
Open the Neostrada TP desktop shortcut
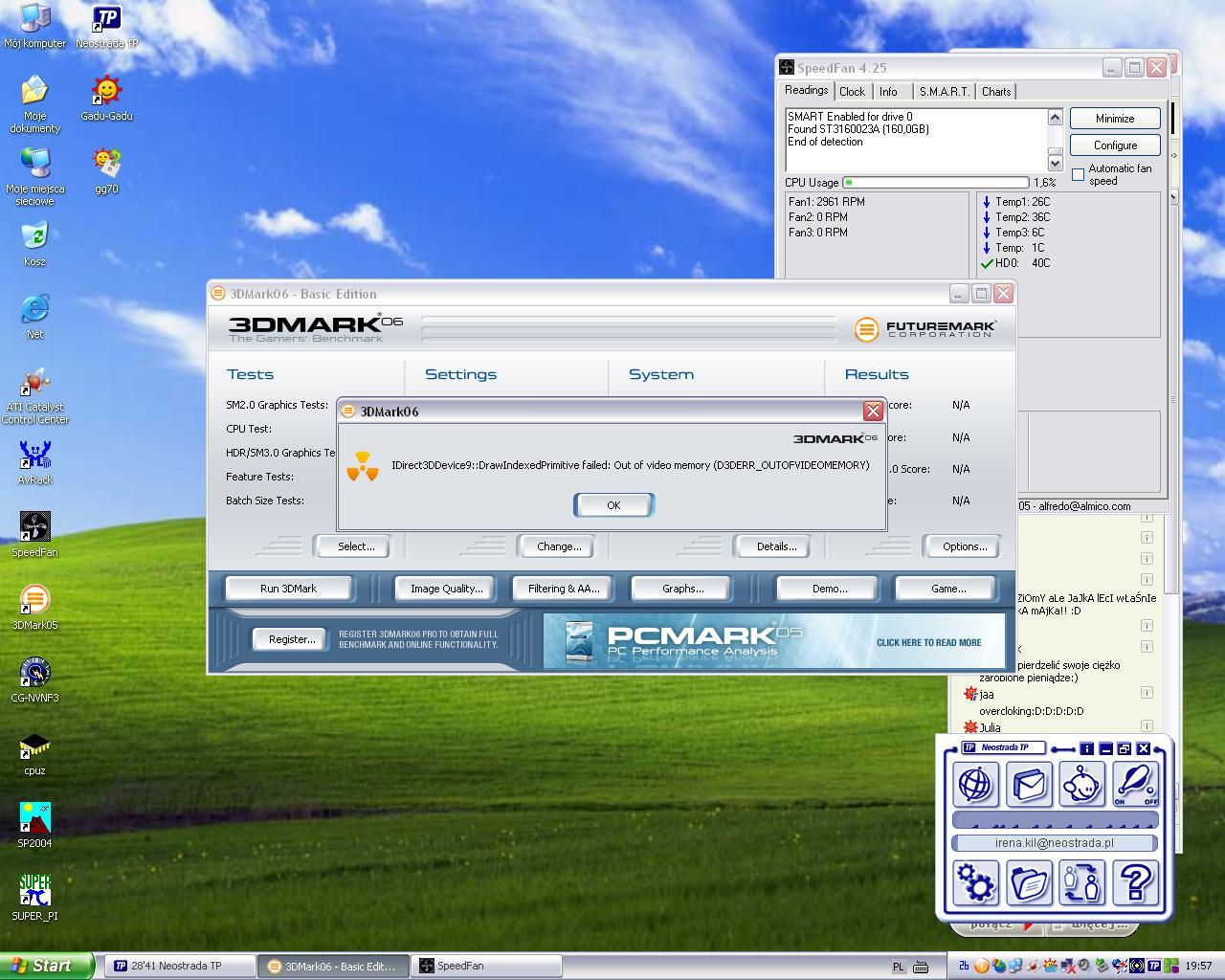pyautogui.click(x=106, y=27)
